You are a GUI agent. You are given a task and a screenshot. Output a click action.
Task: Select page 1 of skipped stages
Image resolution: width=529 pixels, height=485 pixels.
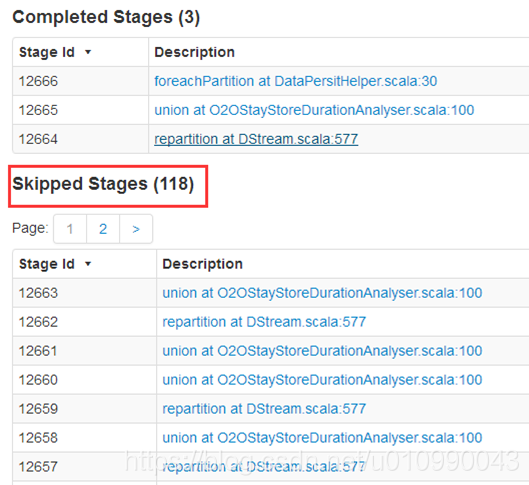70,229
